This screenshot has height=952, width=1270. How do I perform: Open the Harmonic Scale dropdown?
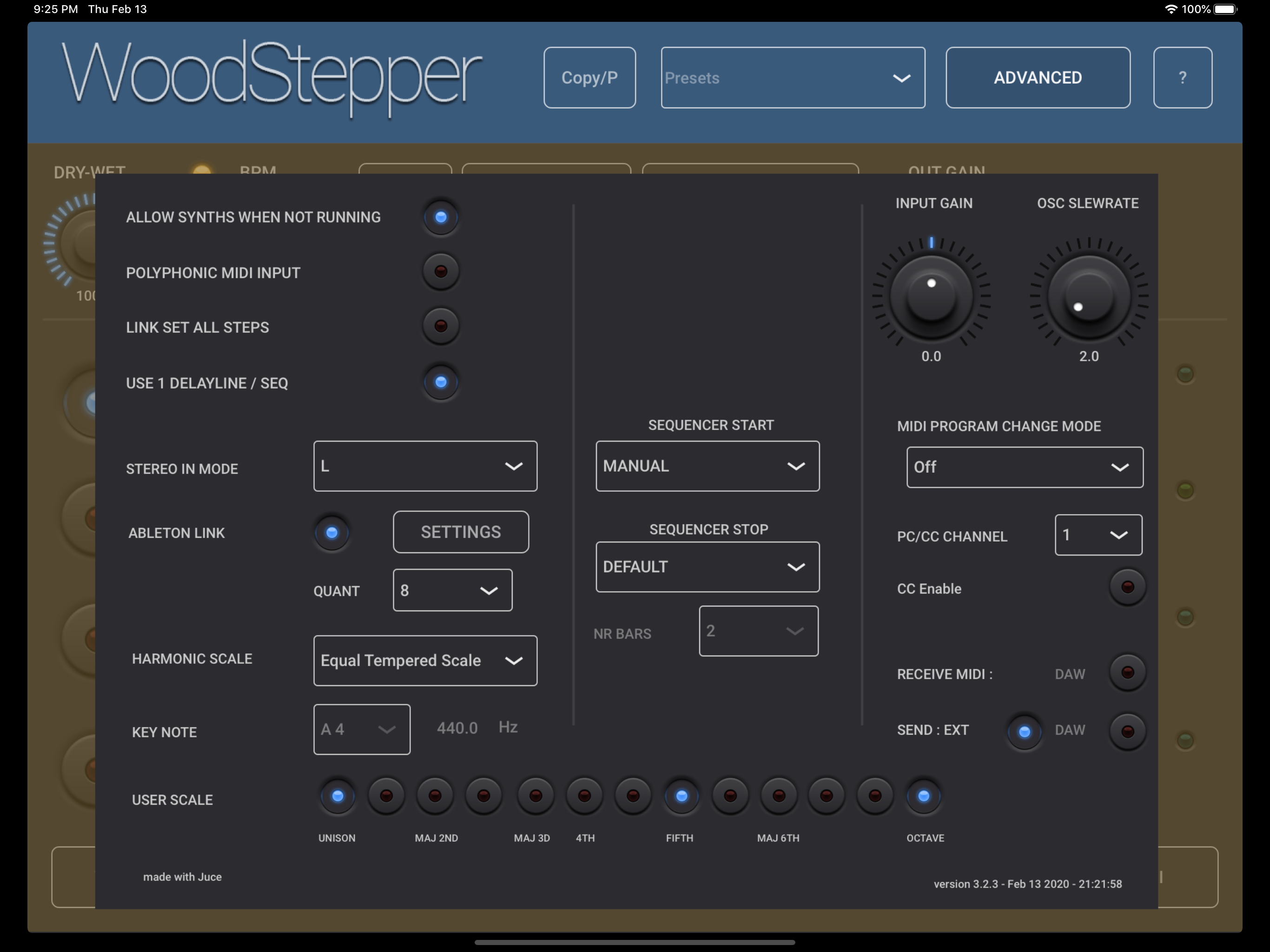[x=425, y=661]
